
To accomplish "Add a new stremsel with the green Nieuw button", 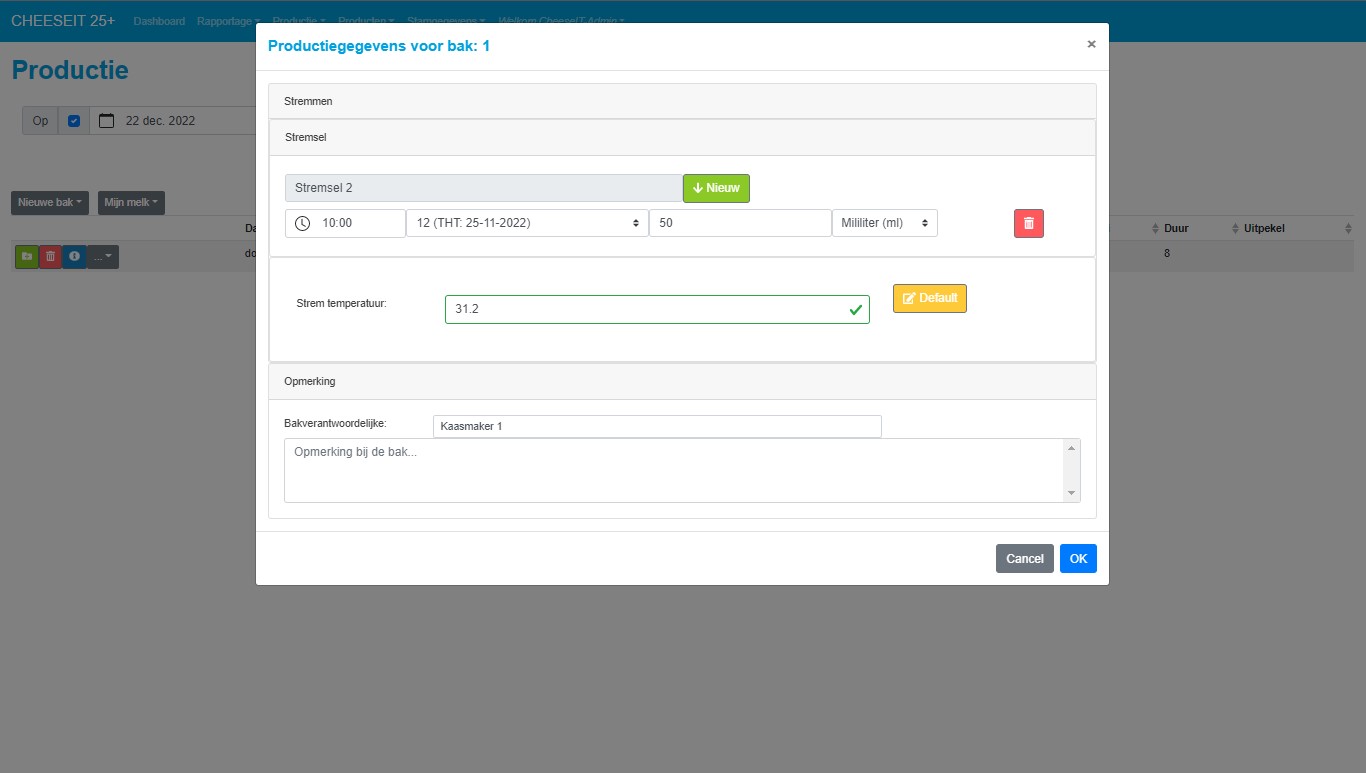I will tap(716, 188).
